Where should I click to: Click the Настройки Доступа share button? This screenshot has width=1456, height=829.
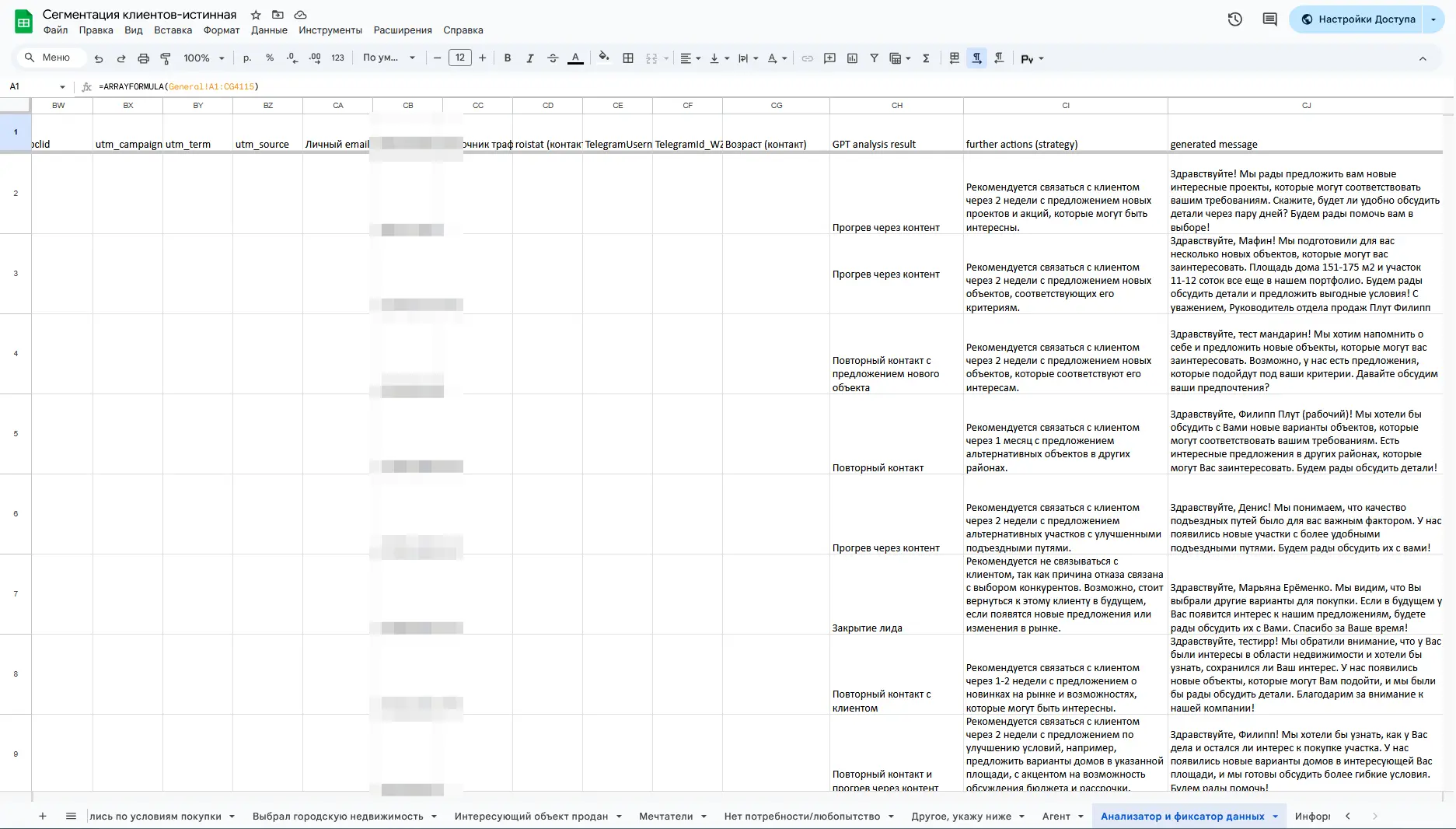pos(1357,19)
